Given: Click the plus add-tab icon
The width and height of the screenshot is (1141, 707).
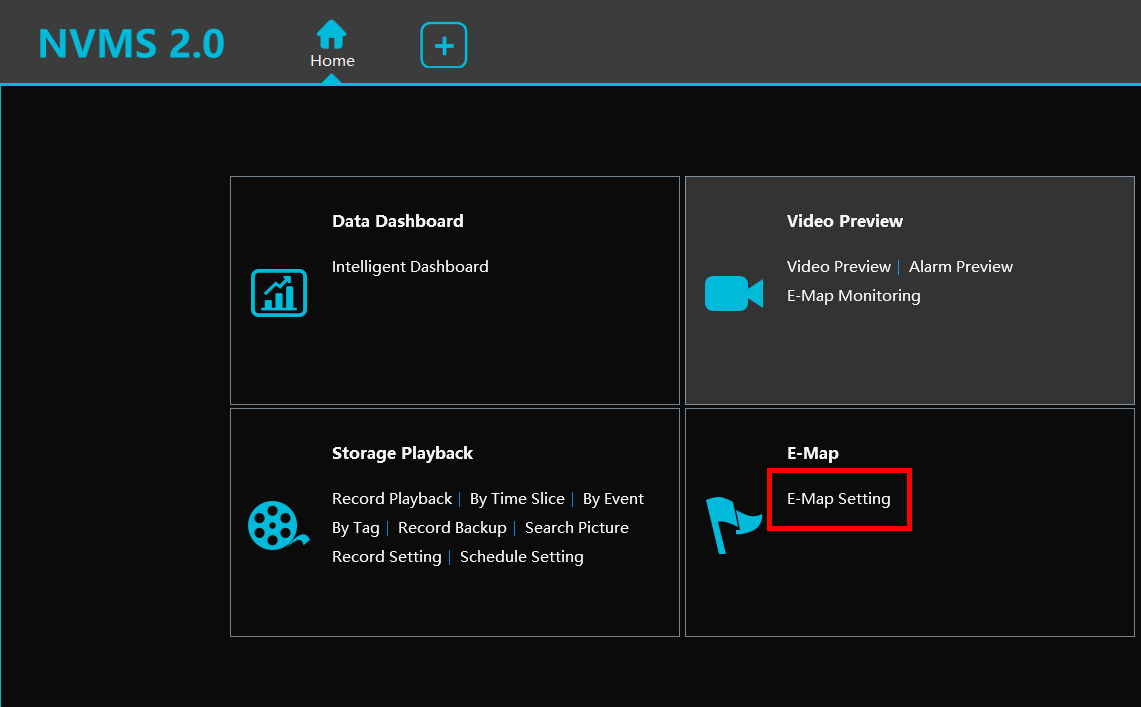Looking at the screenshot, I should point(444,45).
